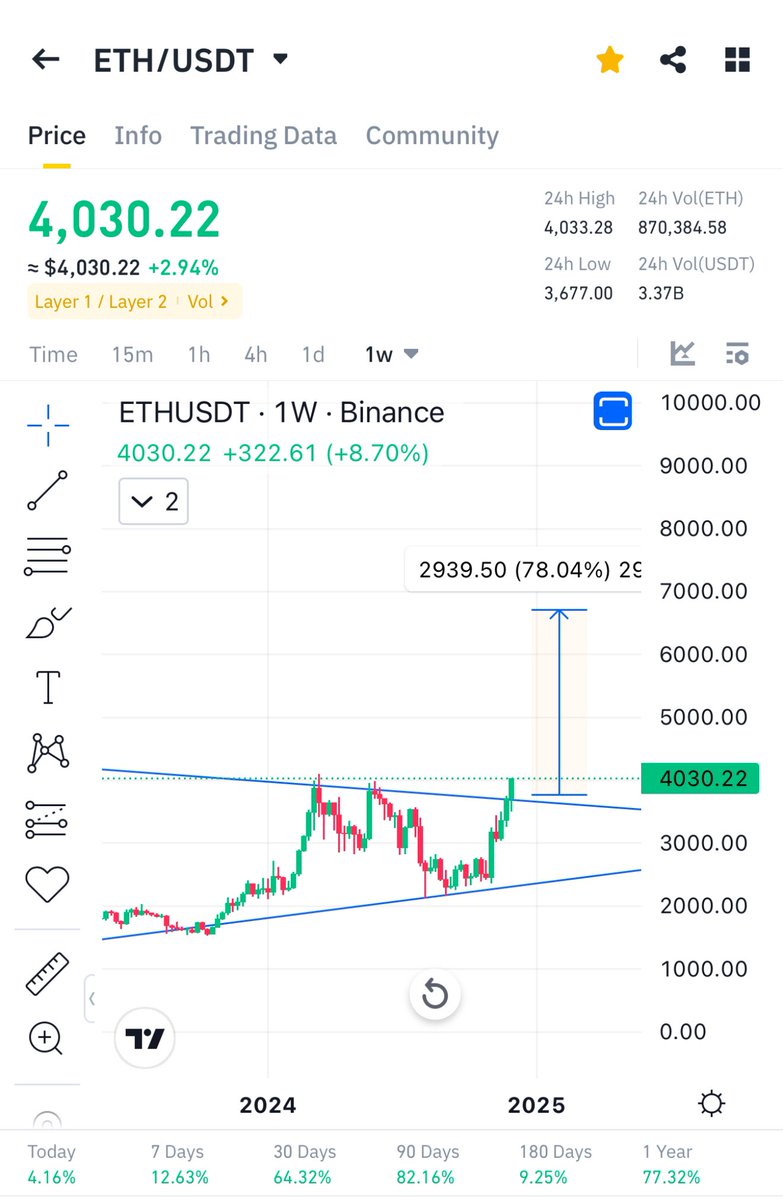
Task: Select the horizontal lines Fibonacci tool
Action: [x=47, y=556]
